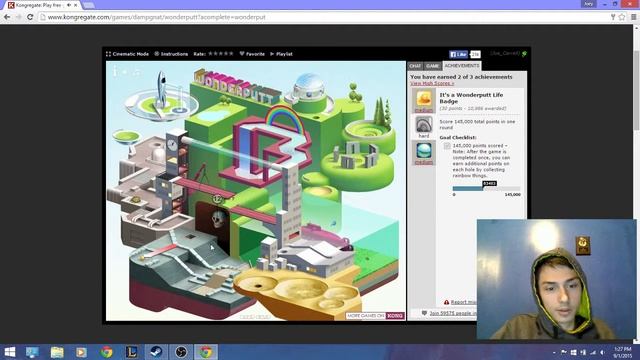Click the info icon in game
Image resolution: width=640 pixels, height=360 pixels.
click(x=116, y=71)
